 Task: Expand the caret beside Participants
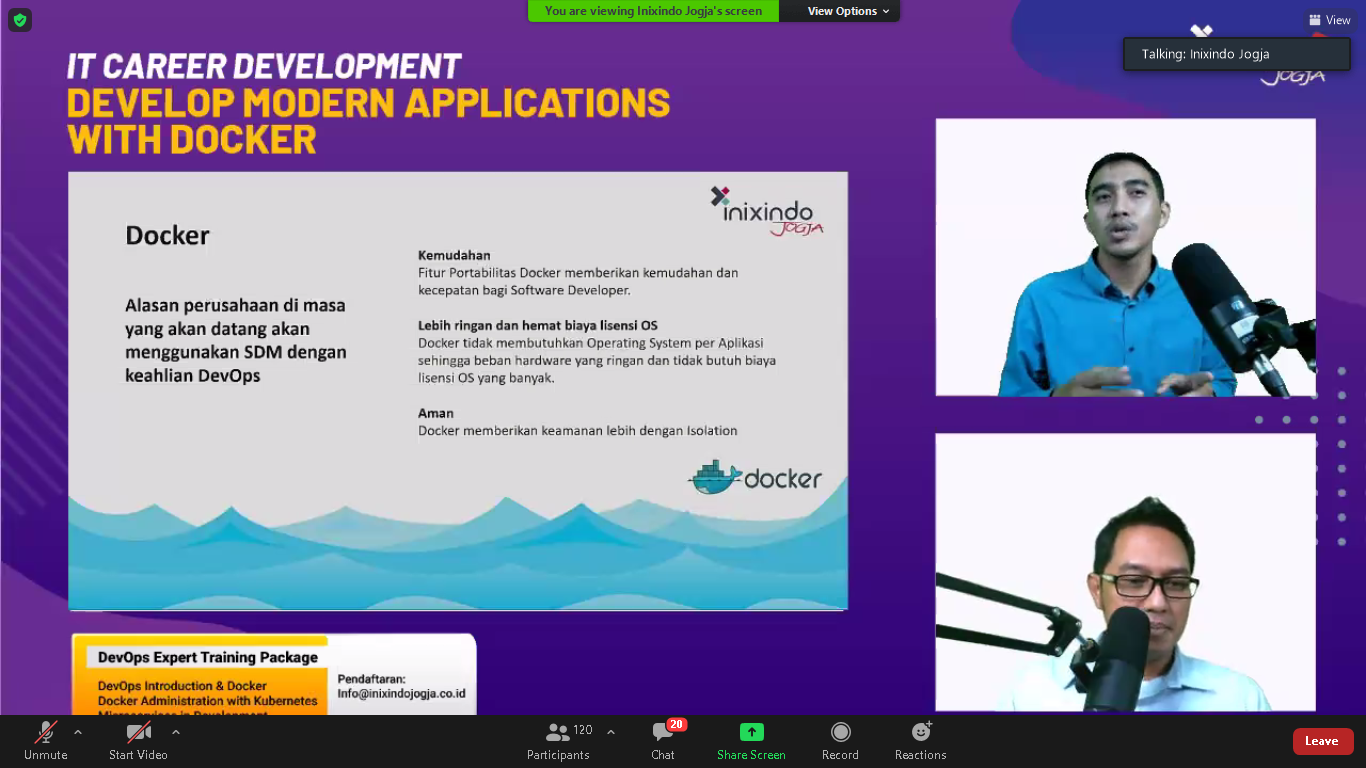pos(611,732)
